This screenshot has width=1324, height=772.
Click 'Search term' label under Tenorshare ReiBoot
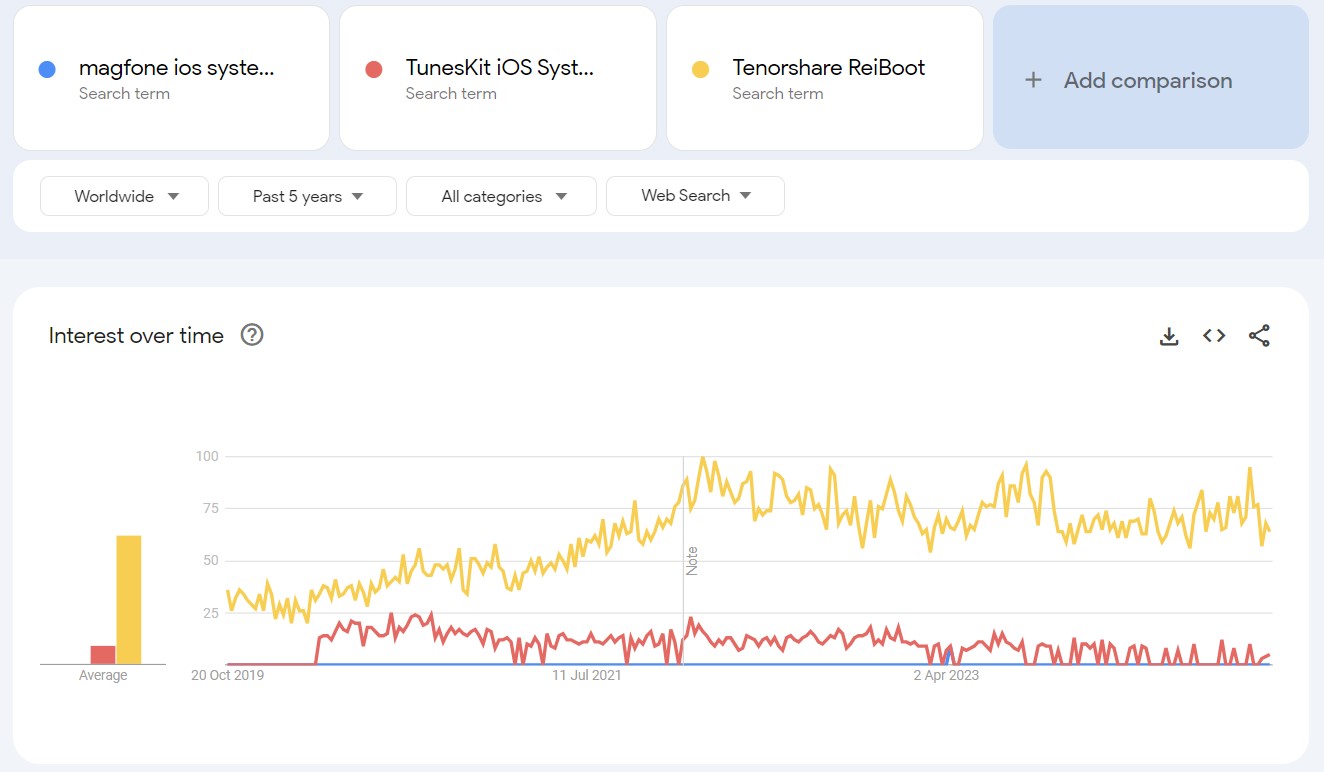click(x=778, y=94)
